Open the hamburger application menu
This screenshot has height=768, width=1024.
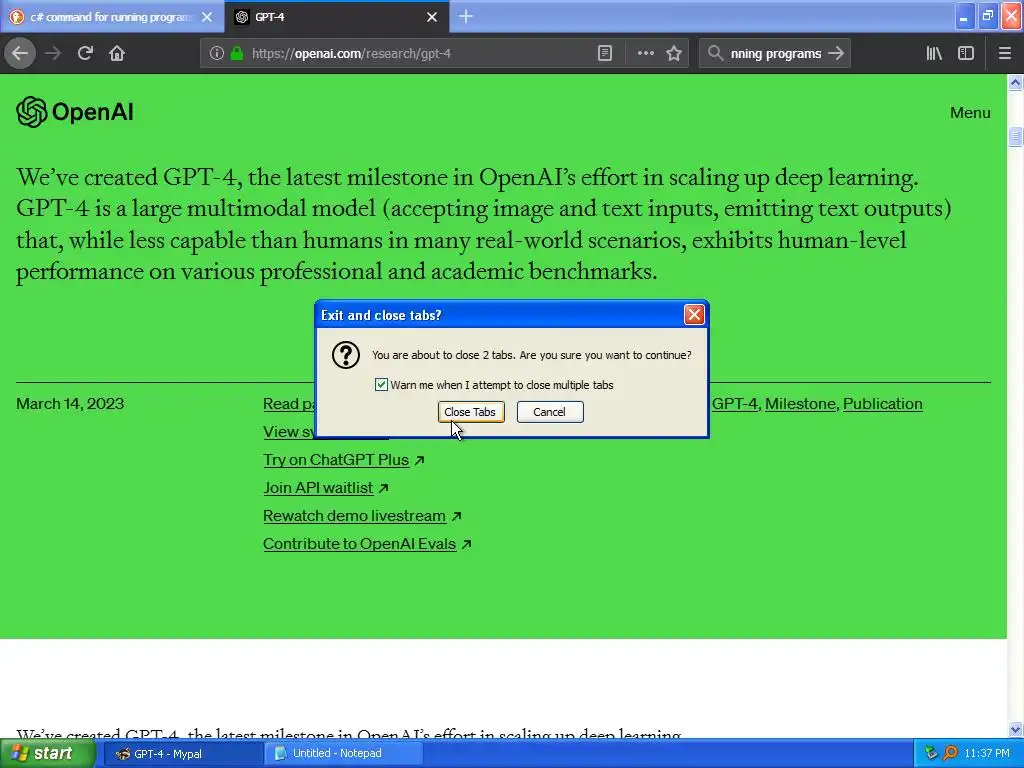pyautogui.click(x=1005, y=54)
